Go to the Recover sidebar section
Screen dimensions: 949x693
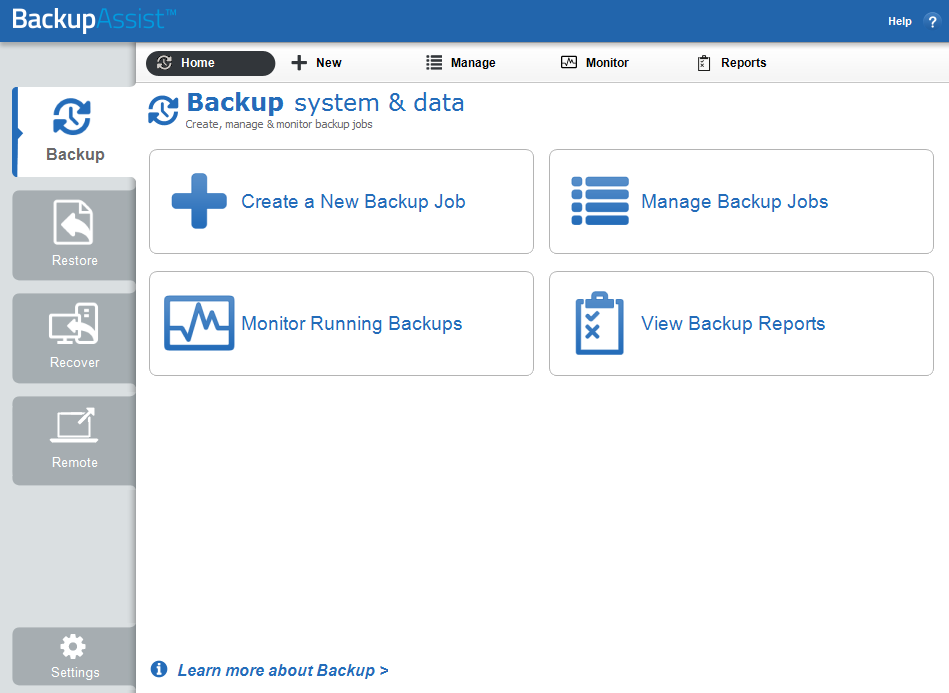74,338
